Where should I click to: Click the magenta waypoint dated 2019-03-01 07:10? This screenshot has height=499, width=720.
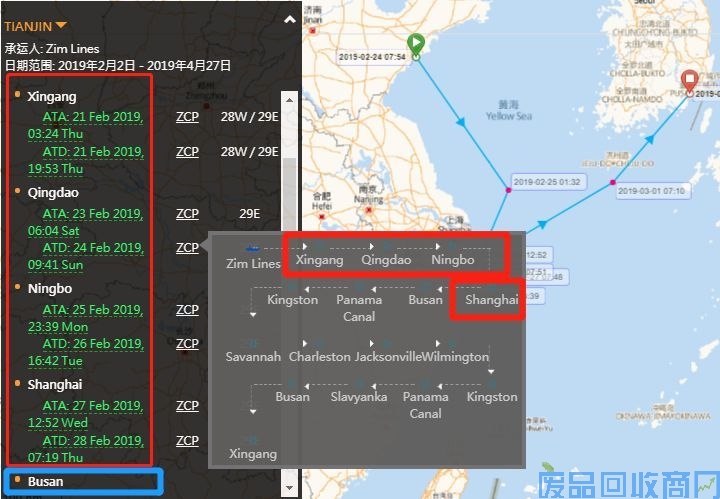612,183
